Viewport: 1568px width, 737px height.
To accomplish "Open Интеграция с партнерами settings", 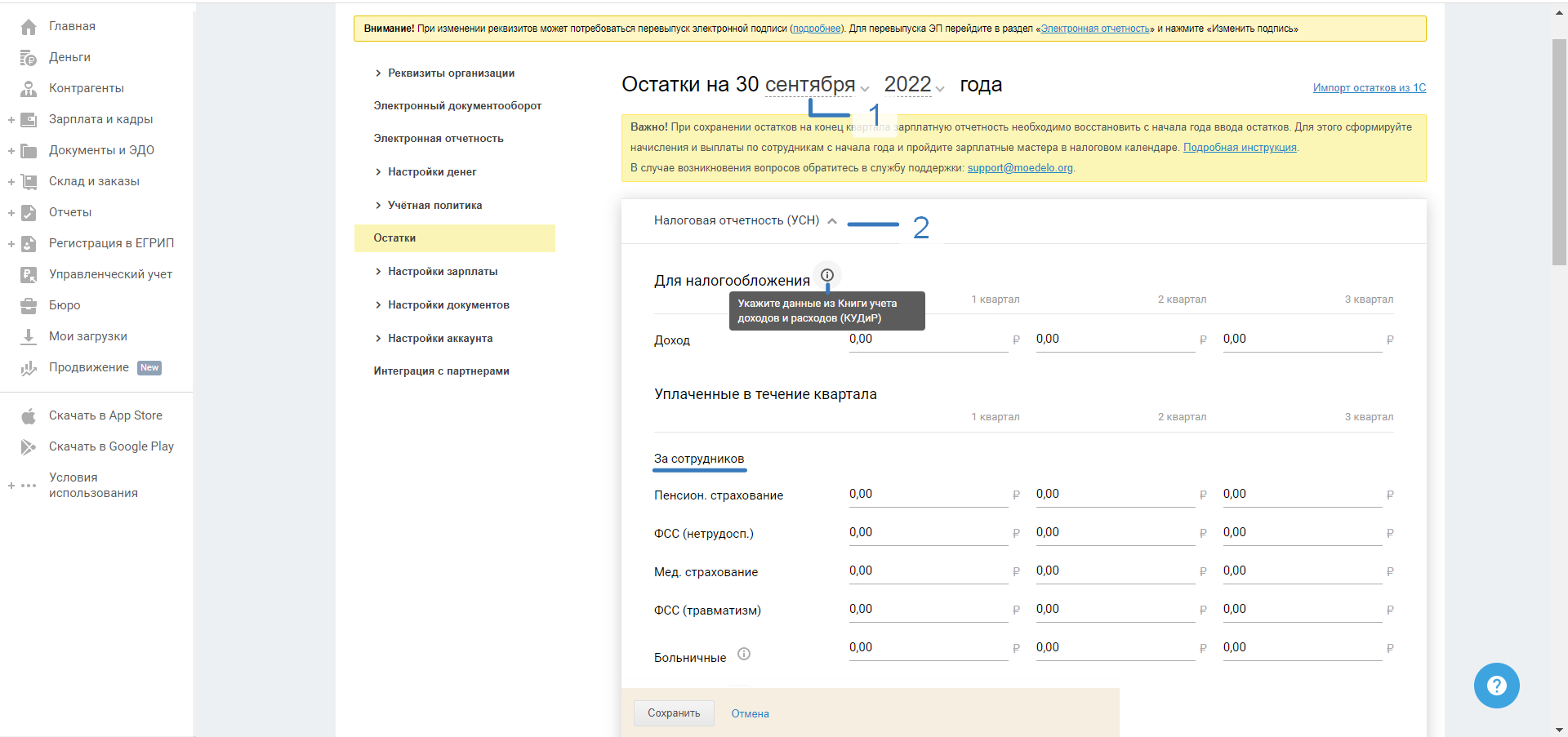I will (x=441, y=371).
